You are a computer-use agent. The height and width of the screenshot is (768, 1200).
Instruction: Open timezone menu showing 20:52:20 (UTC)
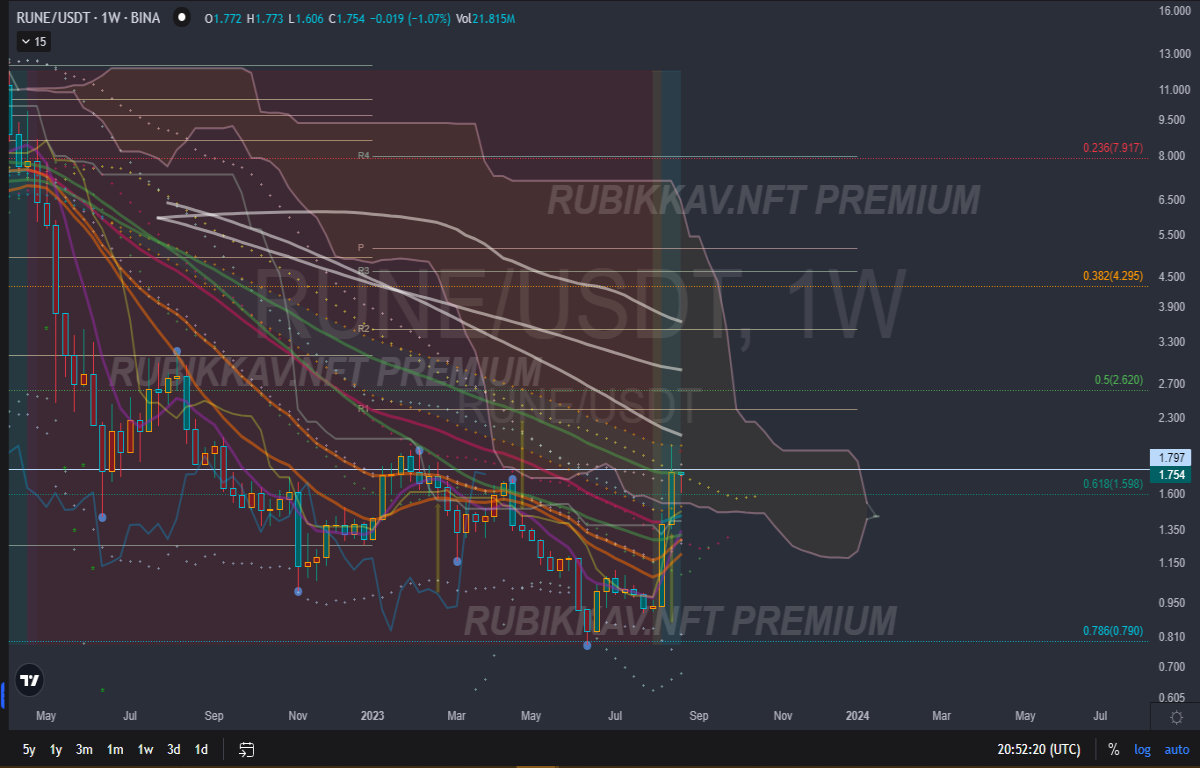point(1038,749)
